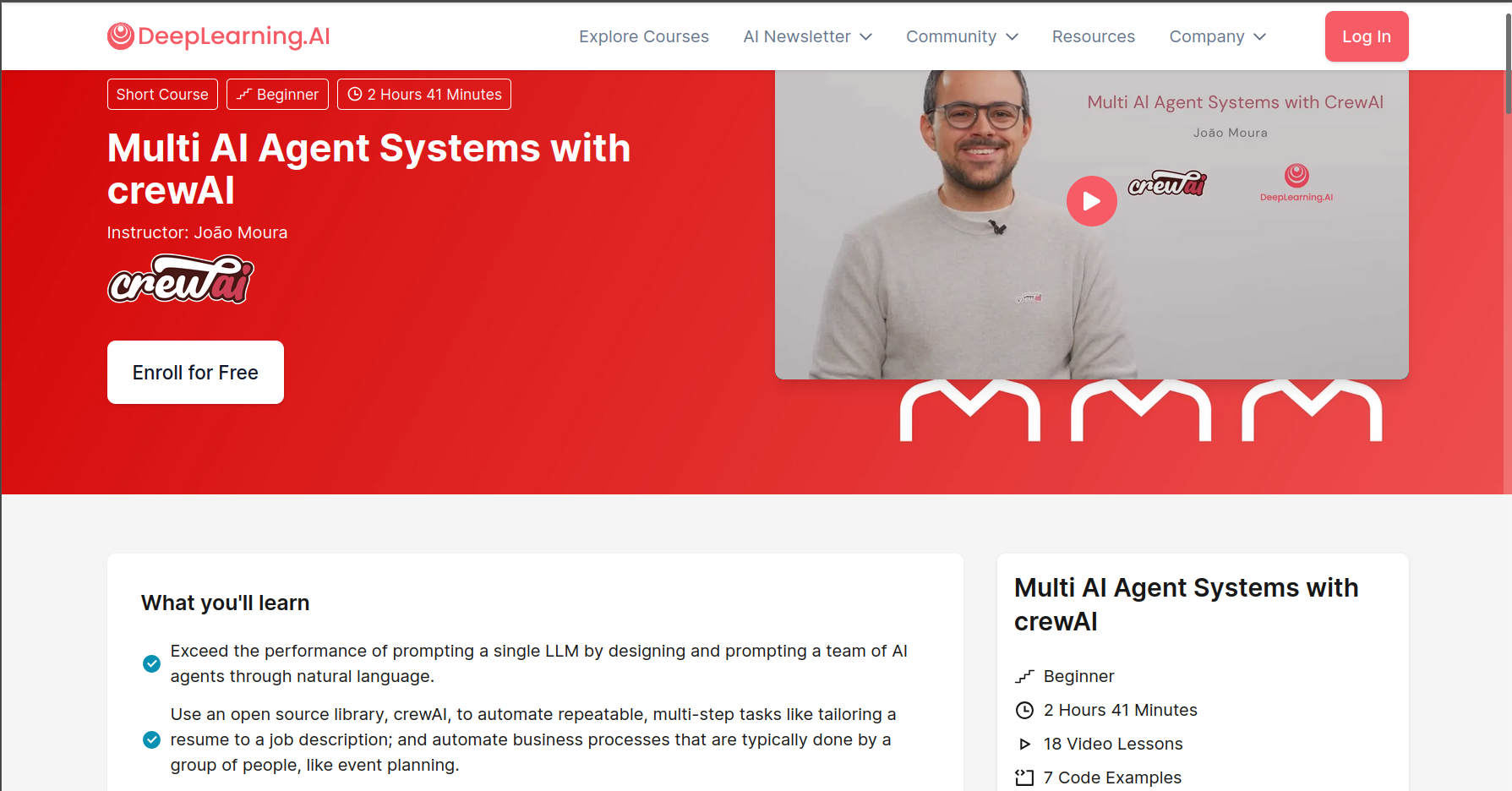Expand the AI Newsletter dropdown chevron
The width and height of the screenshot is (1512, 791).
click(x=865, y=37)
